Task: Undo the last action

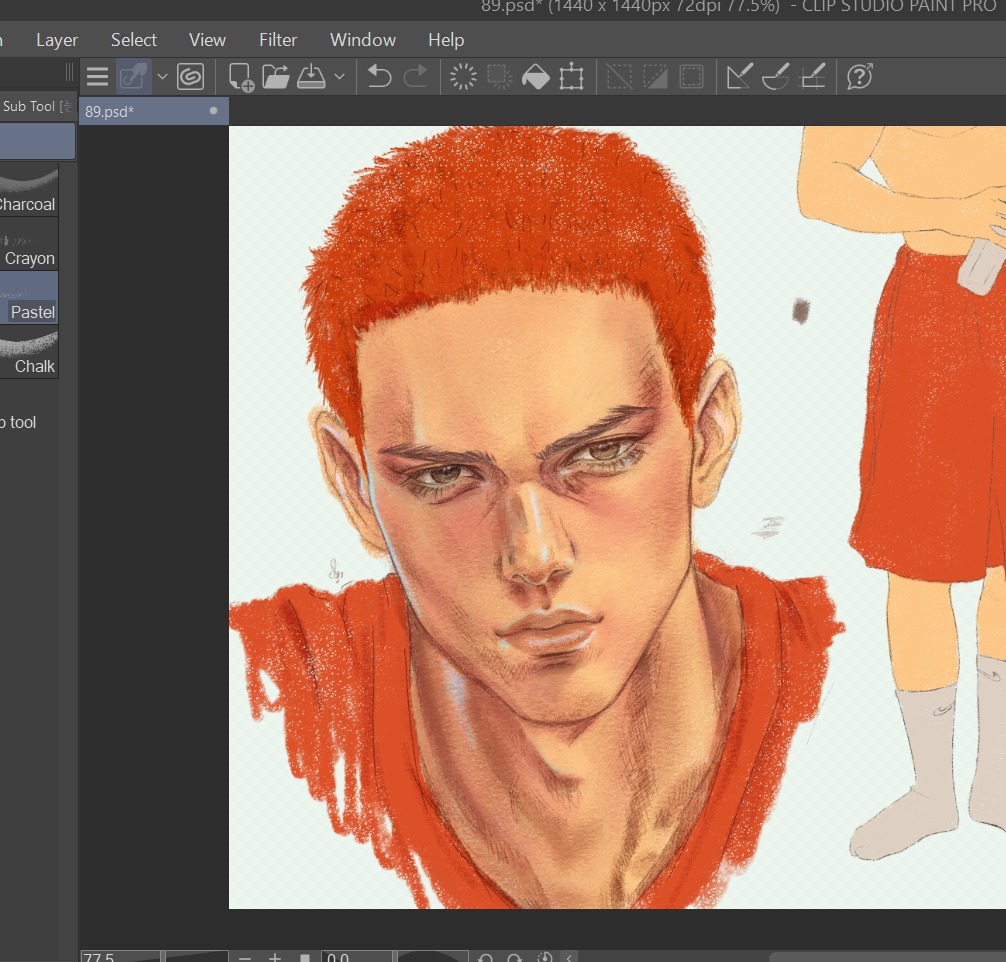Action: tap(379, 77)
